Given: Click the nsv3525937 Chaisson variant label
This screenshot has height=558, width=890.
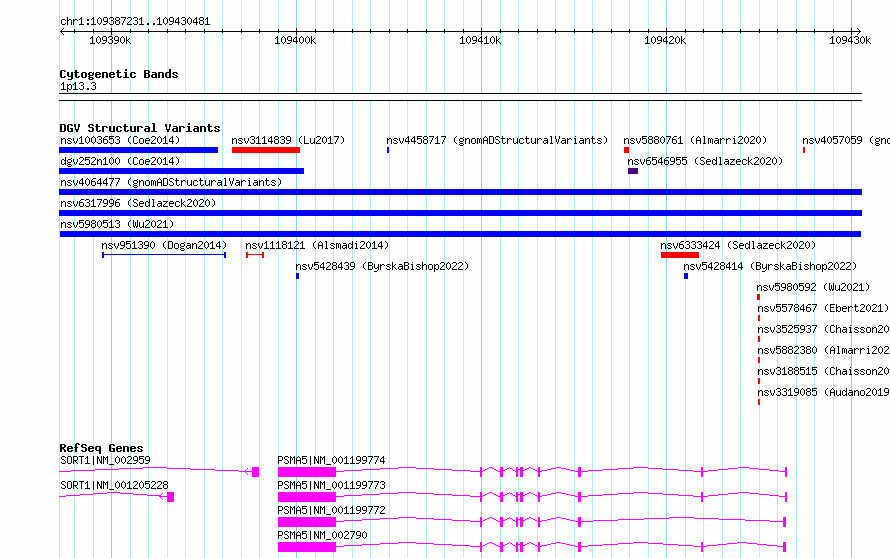Looking at the screenshot, I should point(823,329).
